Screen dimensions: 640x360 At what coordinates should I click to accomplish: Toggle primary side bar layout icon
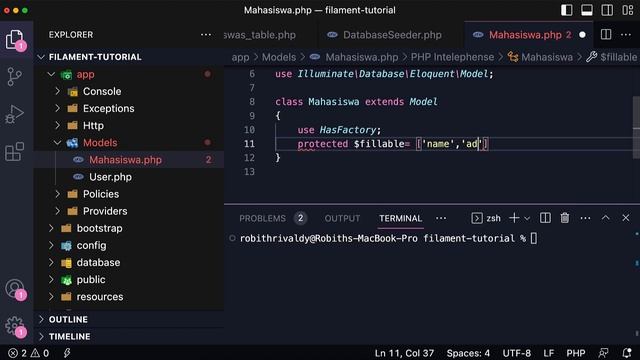tap(567, 10)
